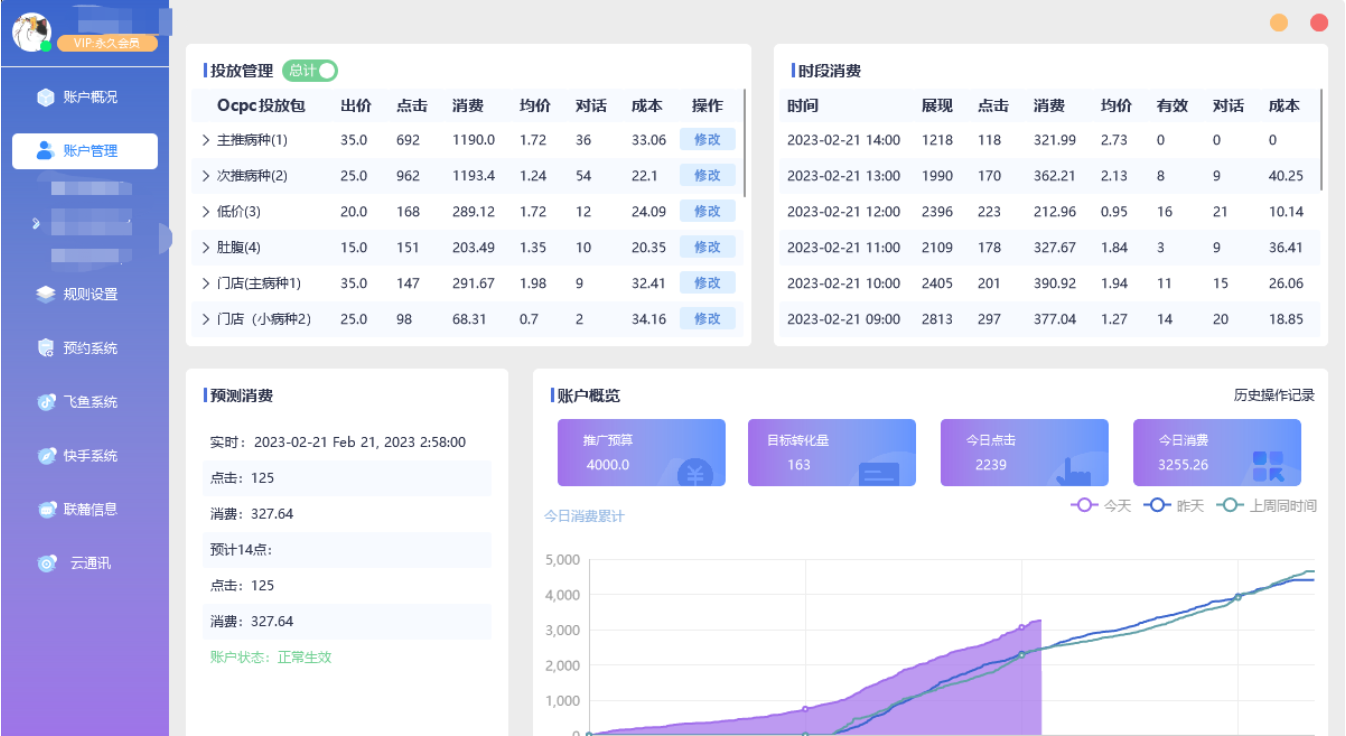
Task: Toggle 上周同时间 legend series
Action: click(x=1266, y=506)
